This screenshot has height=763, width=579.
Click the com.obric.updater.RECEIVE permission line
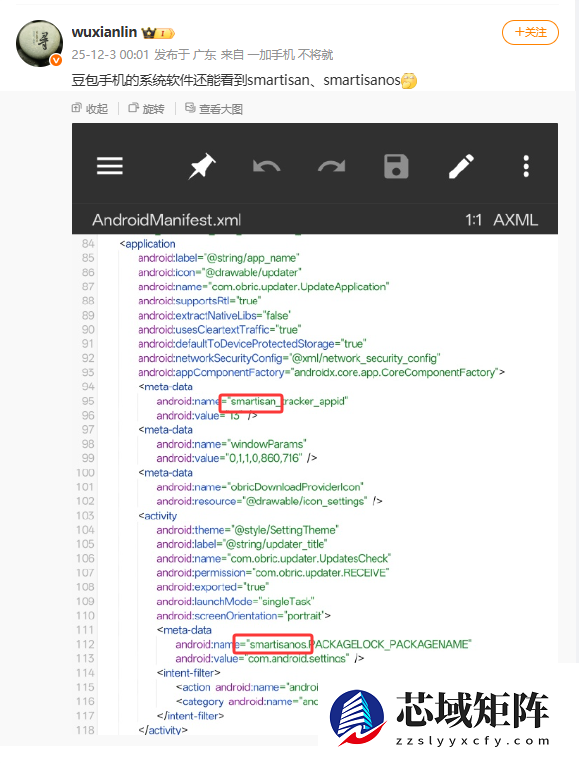[x=272, y=573]
